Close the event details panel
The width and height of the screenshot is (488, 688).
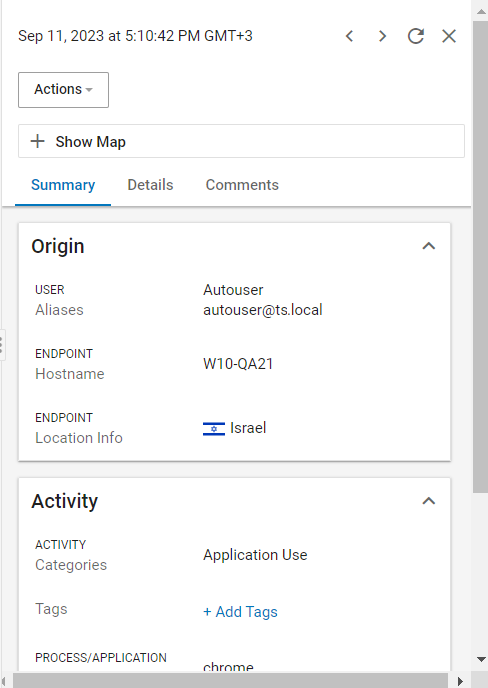449,36
